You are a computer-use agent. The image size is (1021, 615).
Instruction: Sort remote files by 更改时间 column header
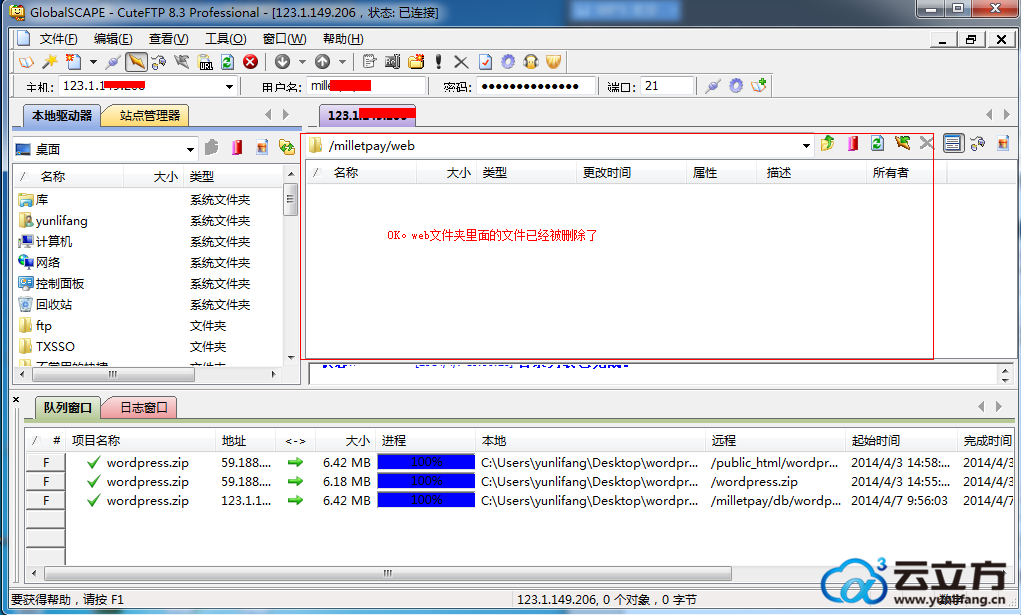click(x=632, y=173)
